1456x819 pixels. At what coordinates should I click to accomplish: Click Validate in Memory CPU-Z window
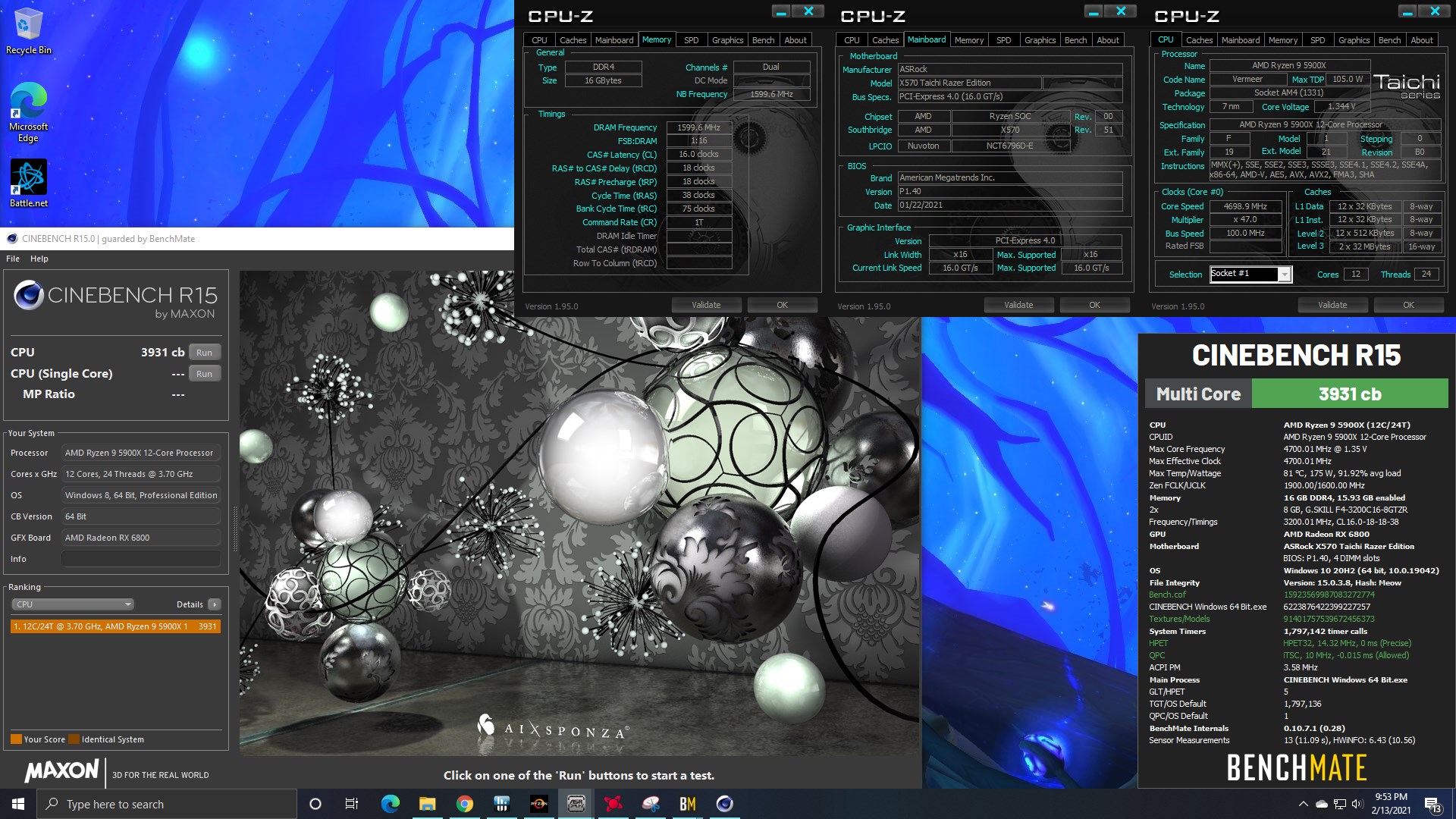coord(706,305)
